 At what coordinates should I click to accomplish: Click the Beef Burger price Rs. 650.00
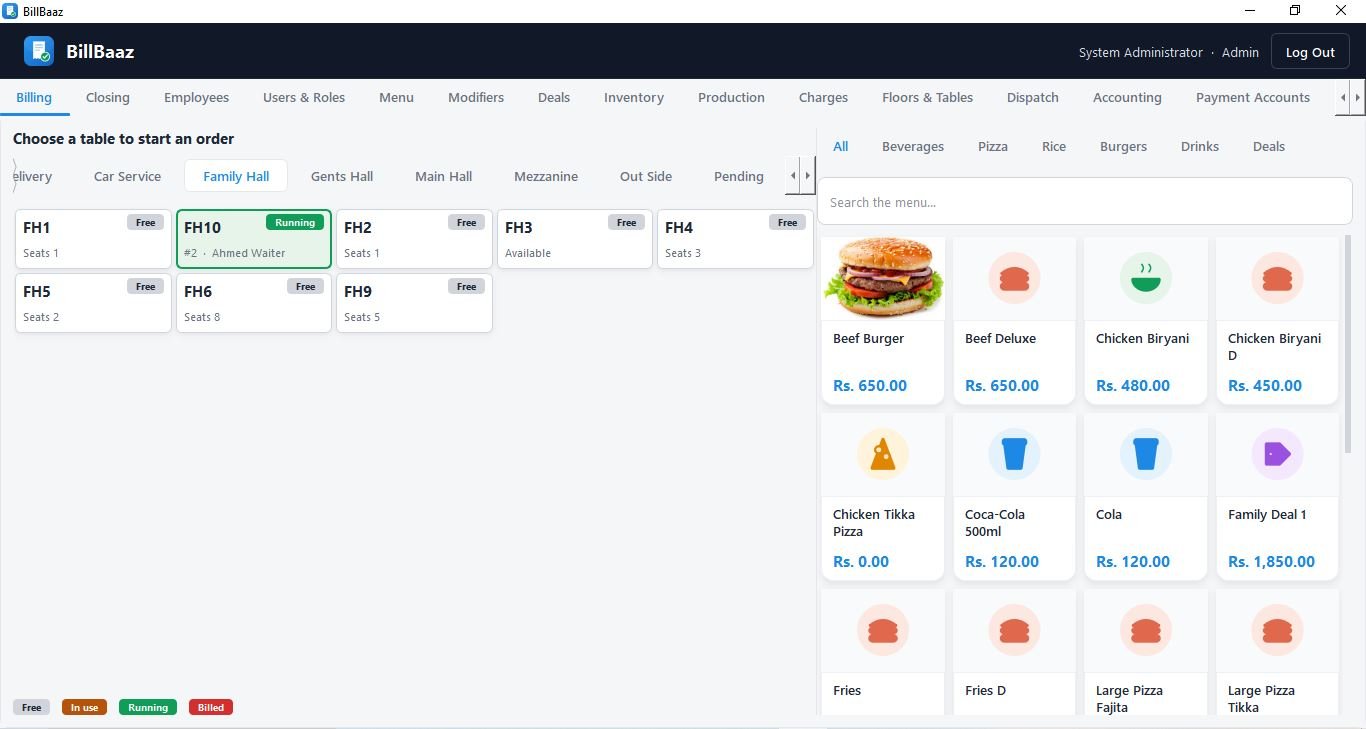tap(870, 385)
